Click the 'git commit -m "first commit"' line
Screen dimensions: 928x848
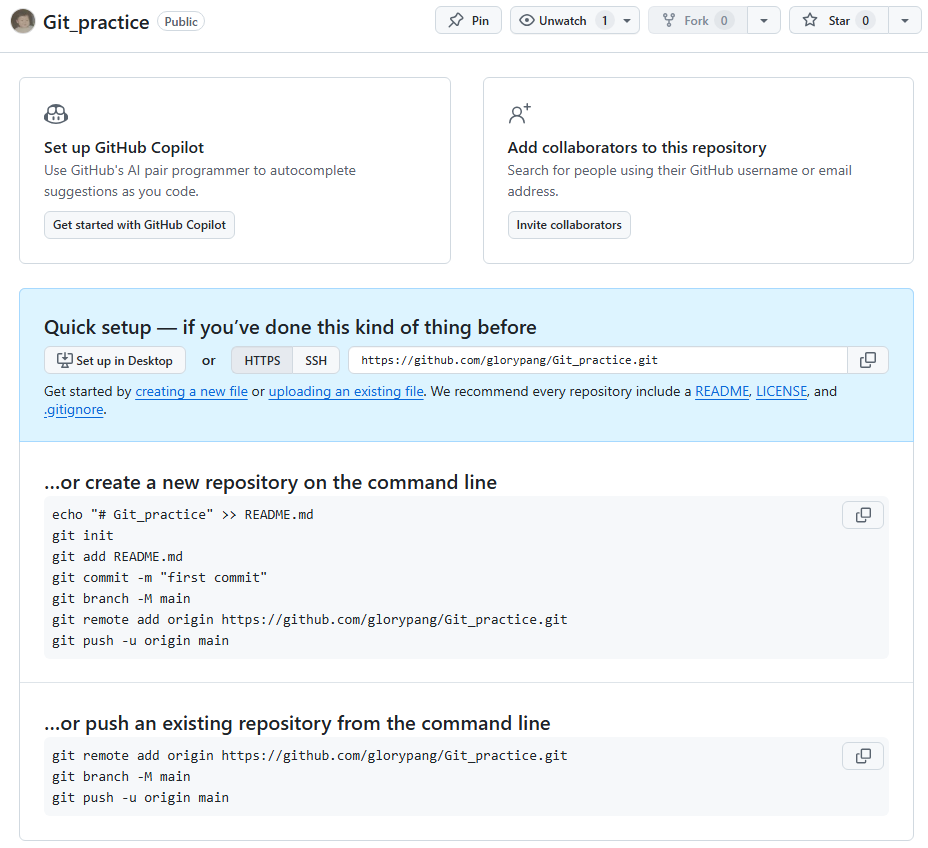(x=159, y=578)
